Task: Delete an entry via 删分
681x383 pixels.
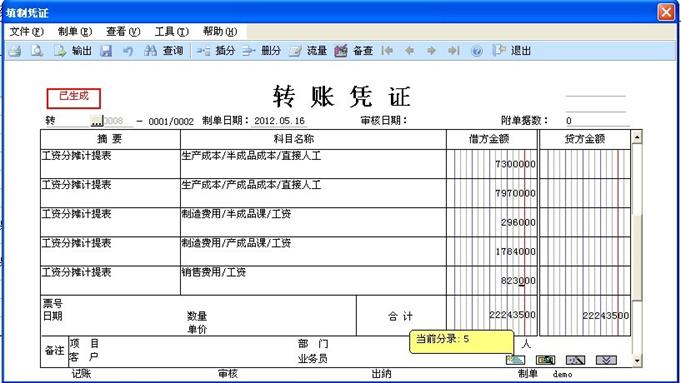Action: (261, 51)
